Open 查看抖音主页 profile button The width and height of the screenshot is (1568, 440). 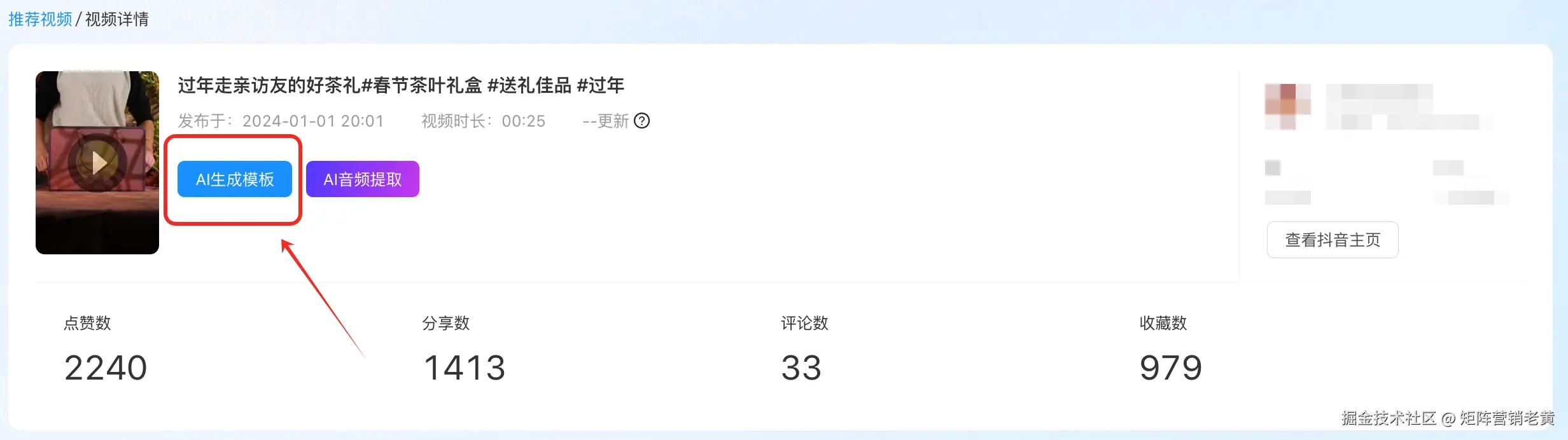click(x=1333, y=240)
